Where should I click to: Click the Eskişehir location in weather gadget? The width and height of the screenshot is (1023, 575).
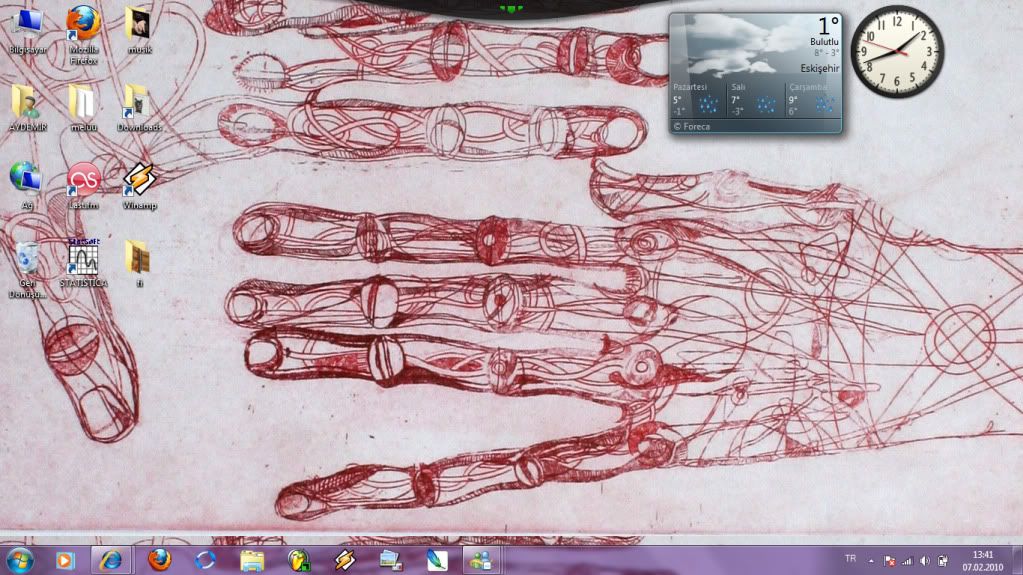[x=819, y=69]
